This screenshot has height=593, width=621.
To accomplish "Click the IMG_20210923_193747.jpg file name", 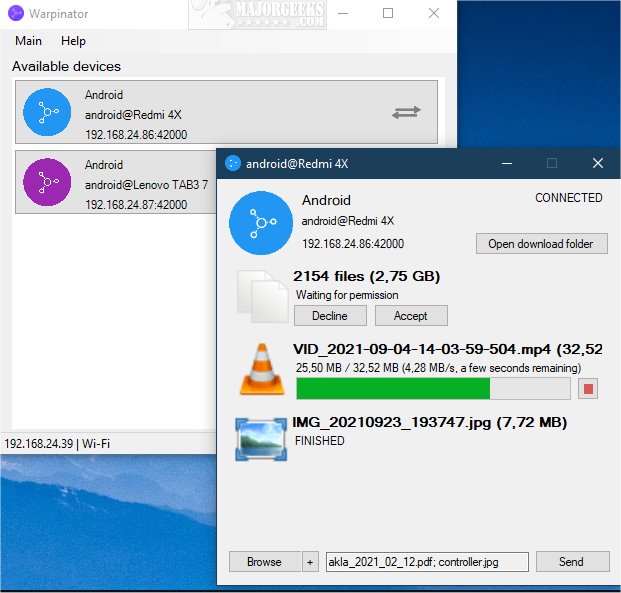I will coord(391,423).
